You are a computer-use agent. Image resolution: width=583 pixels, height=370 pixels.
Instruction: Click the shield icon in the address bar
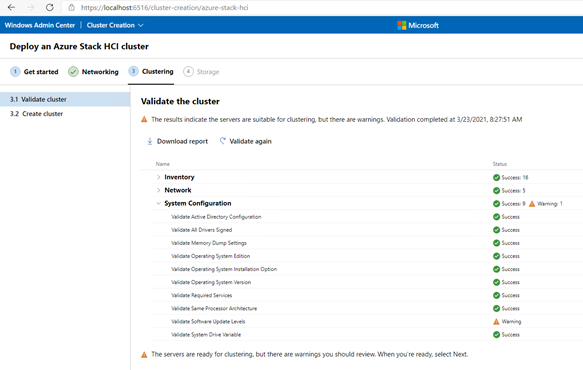click(x=71, y=7)
